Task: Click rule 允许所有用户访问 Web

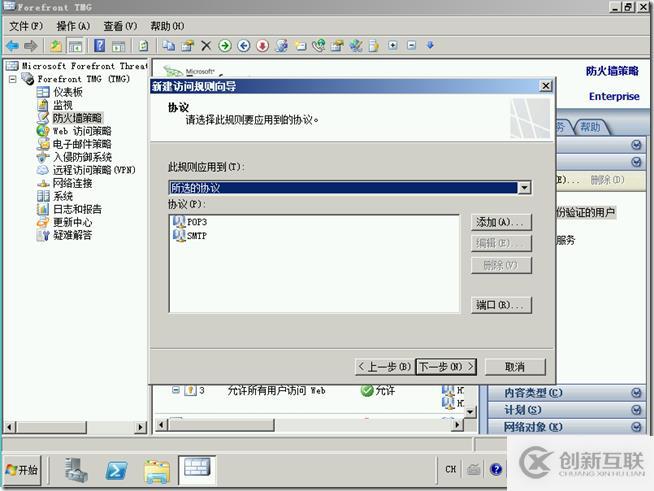Action: (x=276, y=391)
